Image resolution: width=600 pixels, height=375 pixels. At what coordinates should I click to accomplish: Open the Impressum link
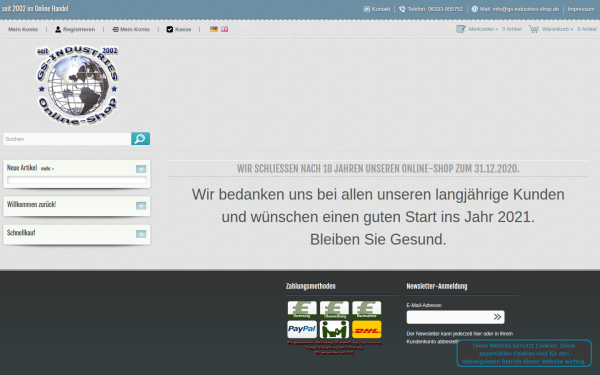pyautogui.click(x=581, y=9)
